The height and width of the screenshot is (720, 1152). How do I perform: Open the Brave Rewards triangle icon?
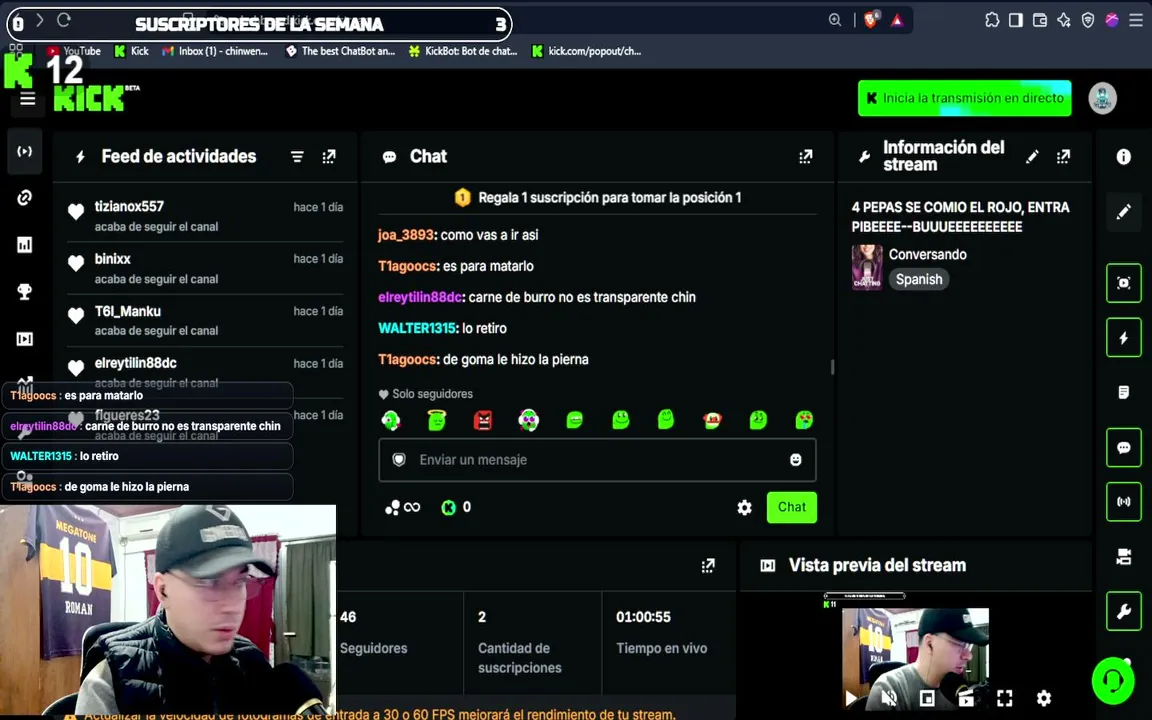pyautogui.click(x=897, y=20)
